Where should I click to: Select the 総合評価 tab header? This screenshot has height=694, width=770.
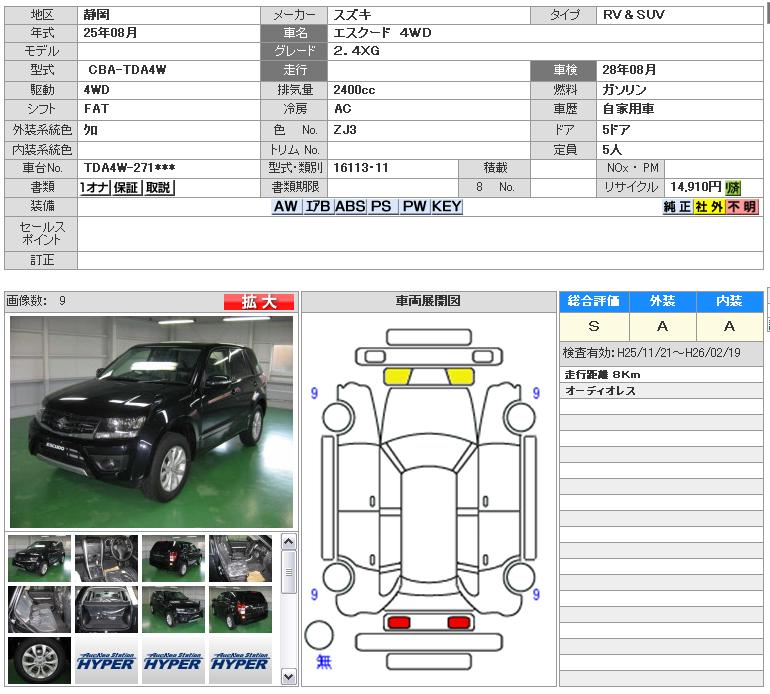(593, 301)
